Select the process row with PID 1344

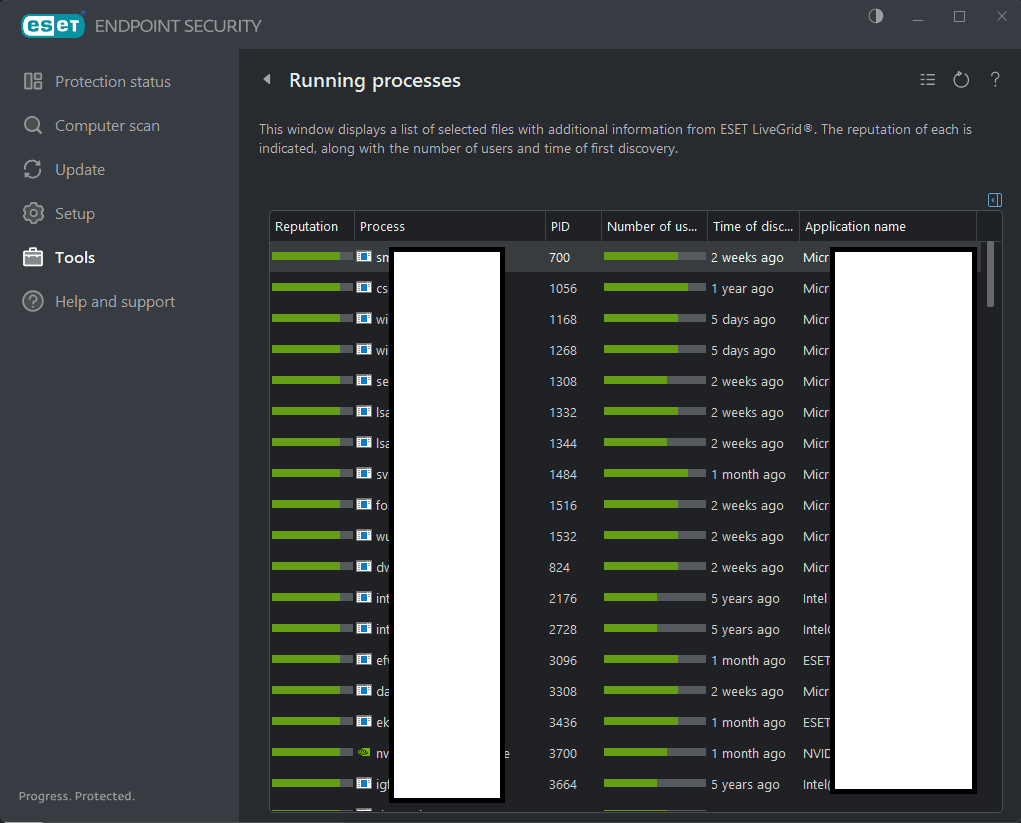click(623, 443)
